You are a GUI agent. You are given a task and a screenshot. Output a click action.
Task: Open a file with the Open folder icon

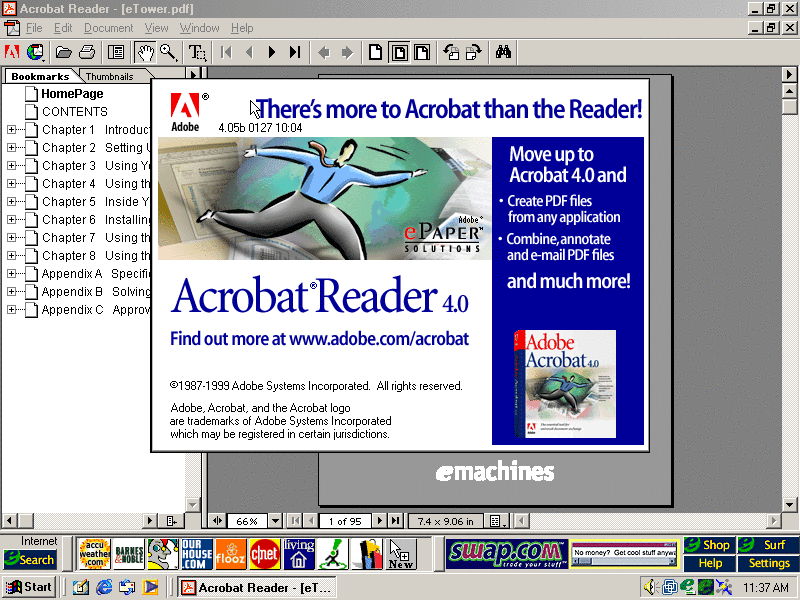[63, 52]
